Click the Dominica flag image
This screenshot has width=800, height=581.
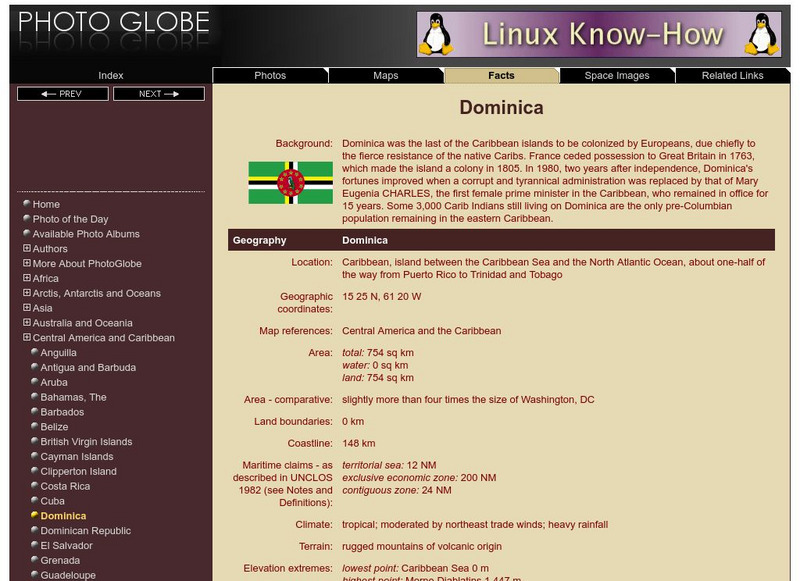(290, 183)
